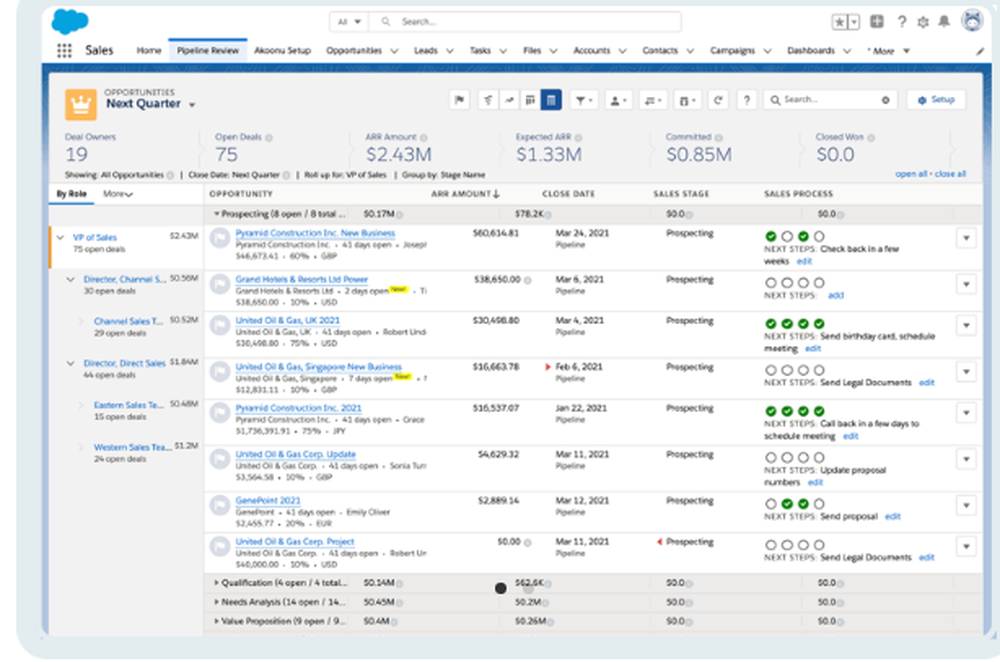Expand the Needs Analysis stage group
1000x662 pixels.
click(216, 602)
